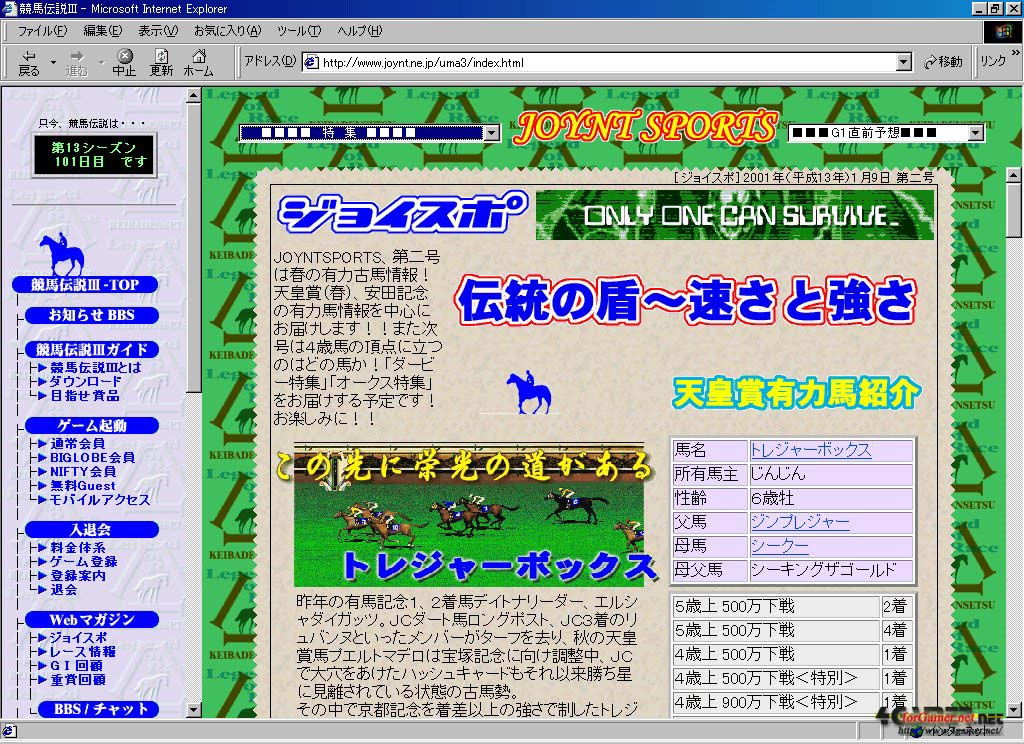Click the お知らせ BBS sidebar button
The height and width of the screenshot is (744, 1024).
tap(91, 315)
